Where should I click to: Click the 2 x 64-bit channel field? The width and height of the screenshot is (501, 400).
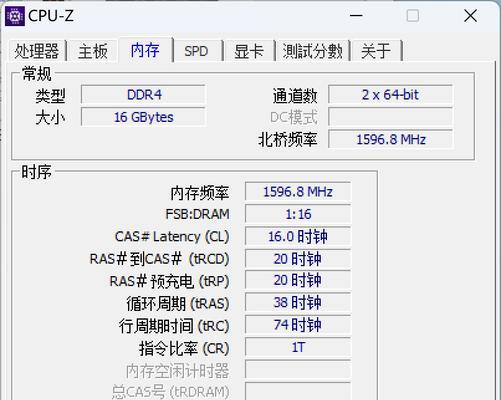pos(390,95)
